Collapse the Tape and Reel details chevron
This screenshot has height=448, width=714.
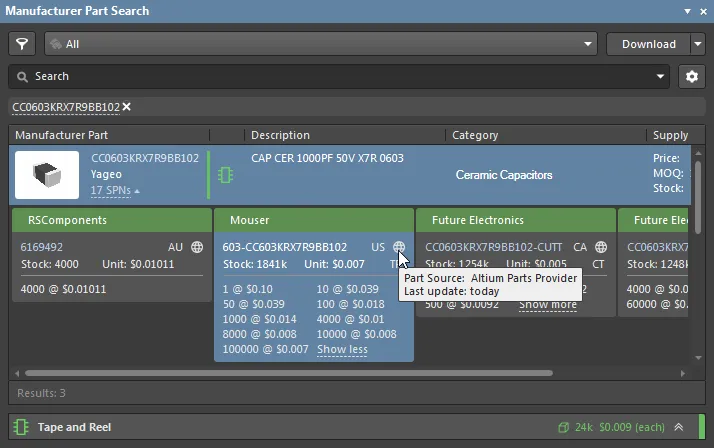(x=678, y=427)
